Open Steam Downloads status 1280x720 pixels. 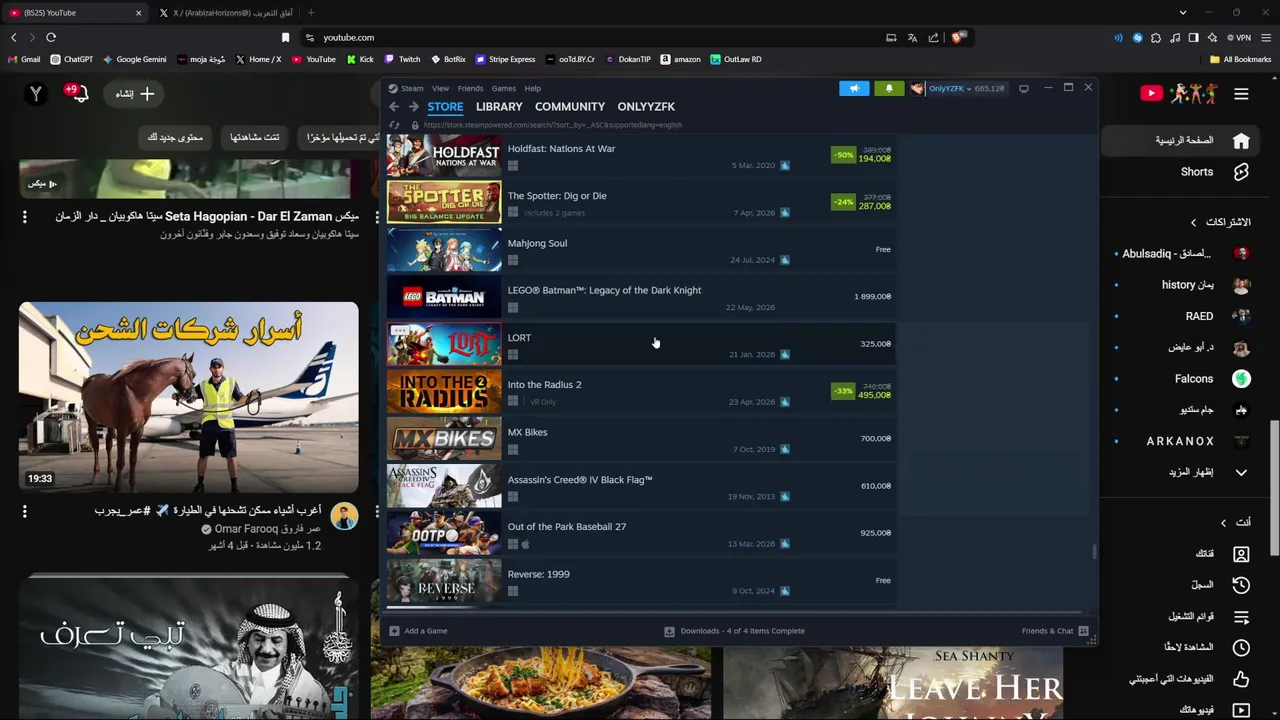pyautogui.click(x=735, y=631)
